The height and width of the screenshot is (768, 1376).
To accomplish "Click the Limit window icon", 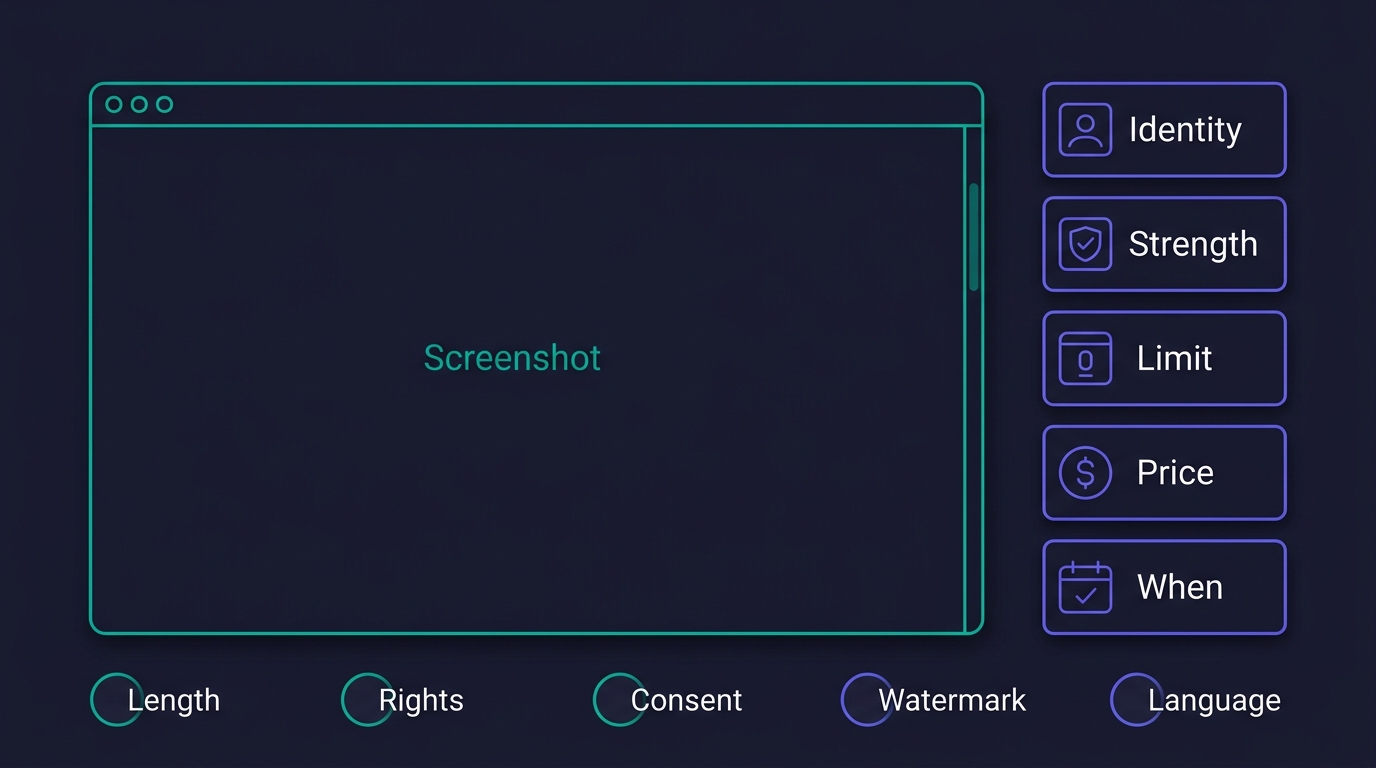I will click(x=1085, y=358).
